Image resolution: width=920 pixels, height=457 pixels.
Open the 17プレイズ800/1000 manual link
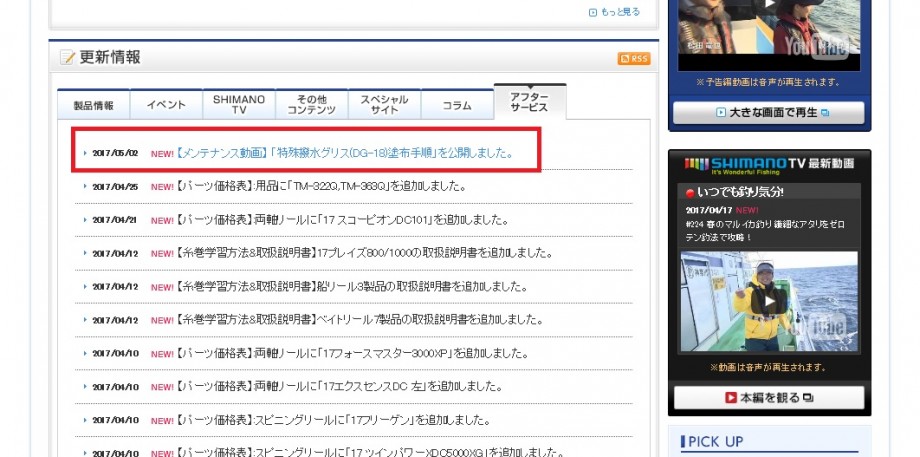click(x=364, y=253)
